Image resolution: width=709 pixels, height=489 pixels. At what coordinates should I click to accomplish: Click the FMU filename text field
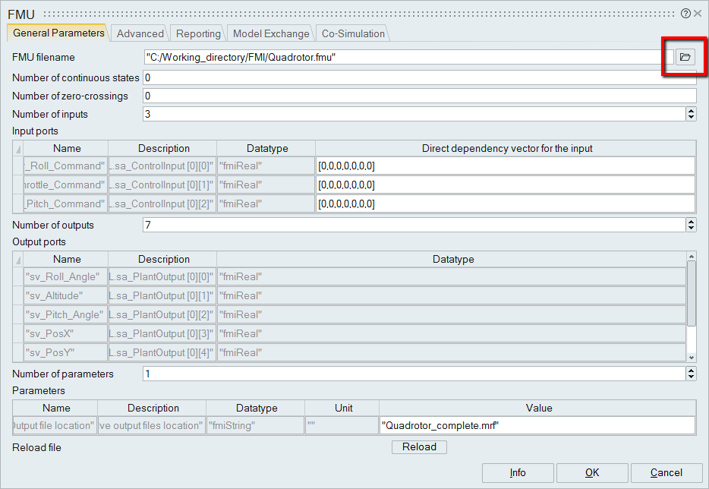pos(403,58)
